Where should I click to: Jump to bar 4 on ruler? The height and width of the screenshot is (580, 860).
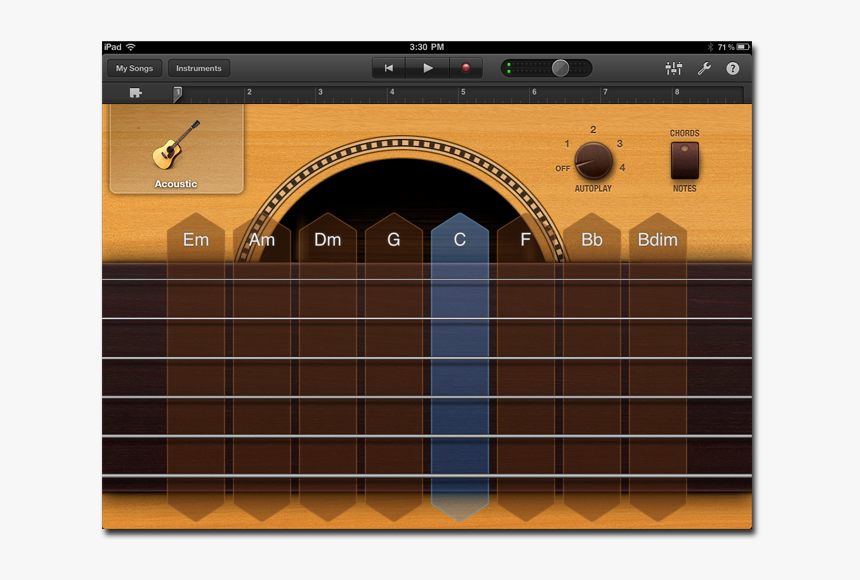click(x=392, y=92)
